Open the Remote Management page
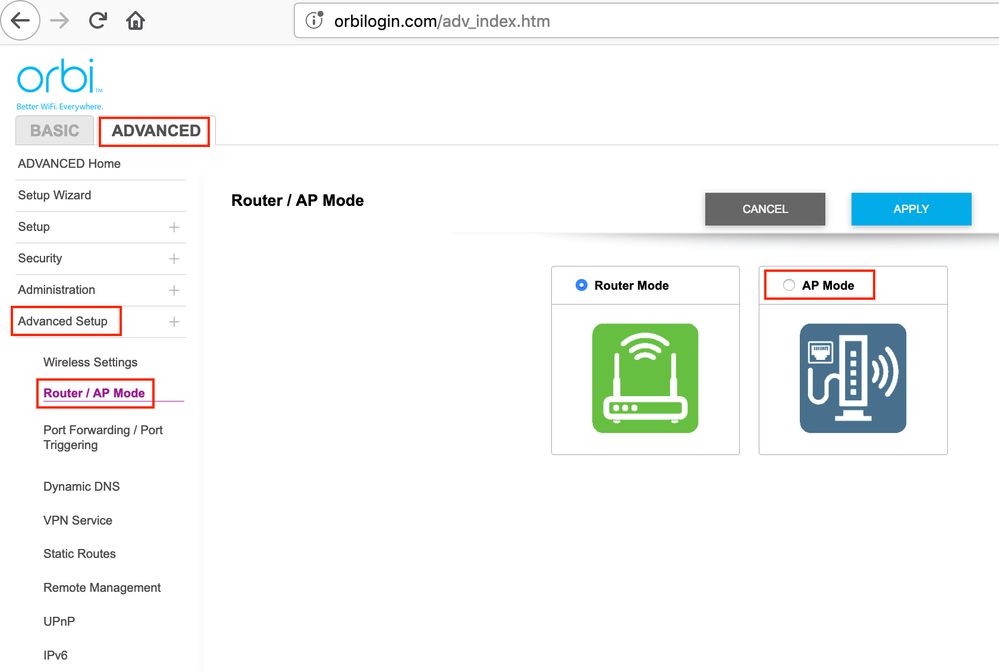This screenshot has height=671, width=999. [102, 588]
